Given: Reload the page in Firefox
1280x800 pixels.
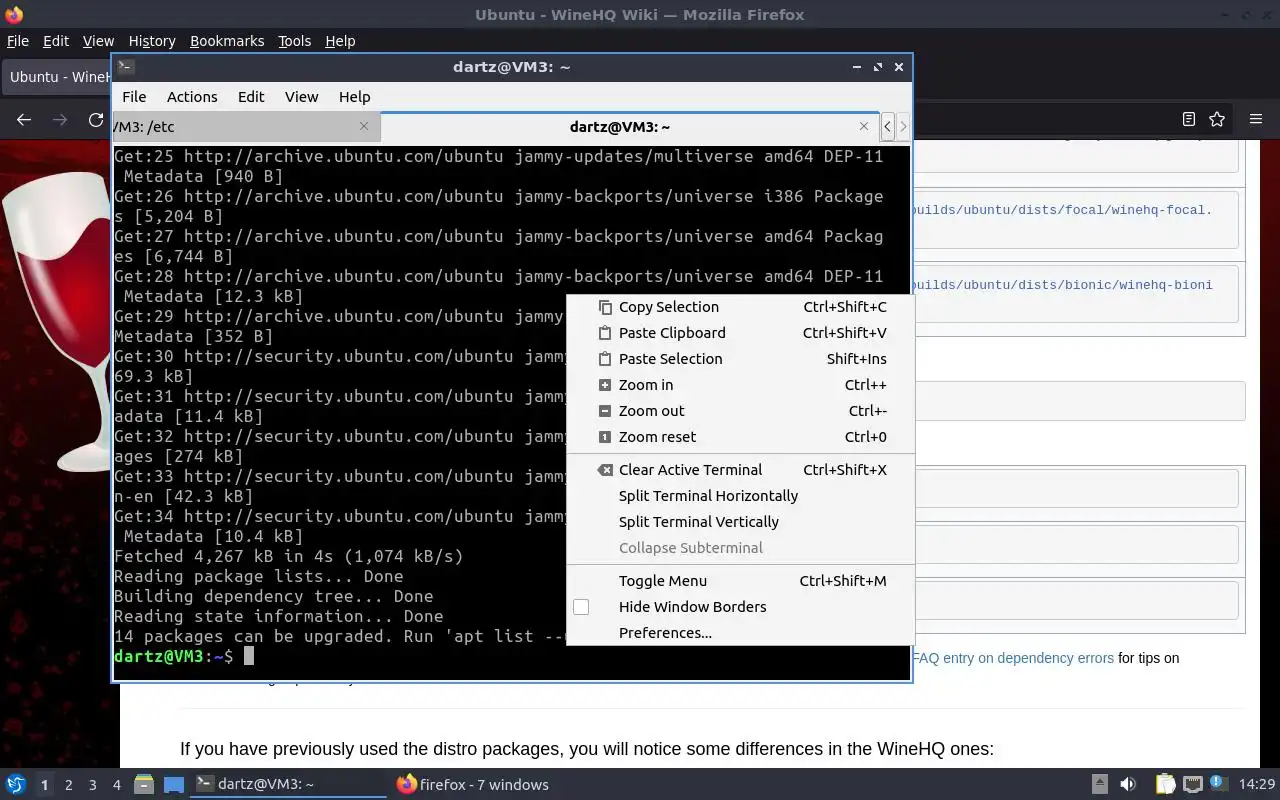Looking at the screenshot, I should (x=96, y=119).
